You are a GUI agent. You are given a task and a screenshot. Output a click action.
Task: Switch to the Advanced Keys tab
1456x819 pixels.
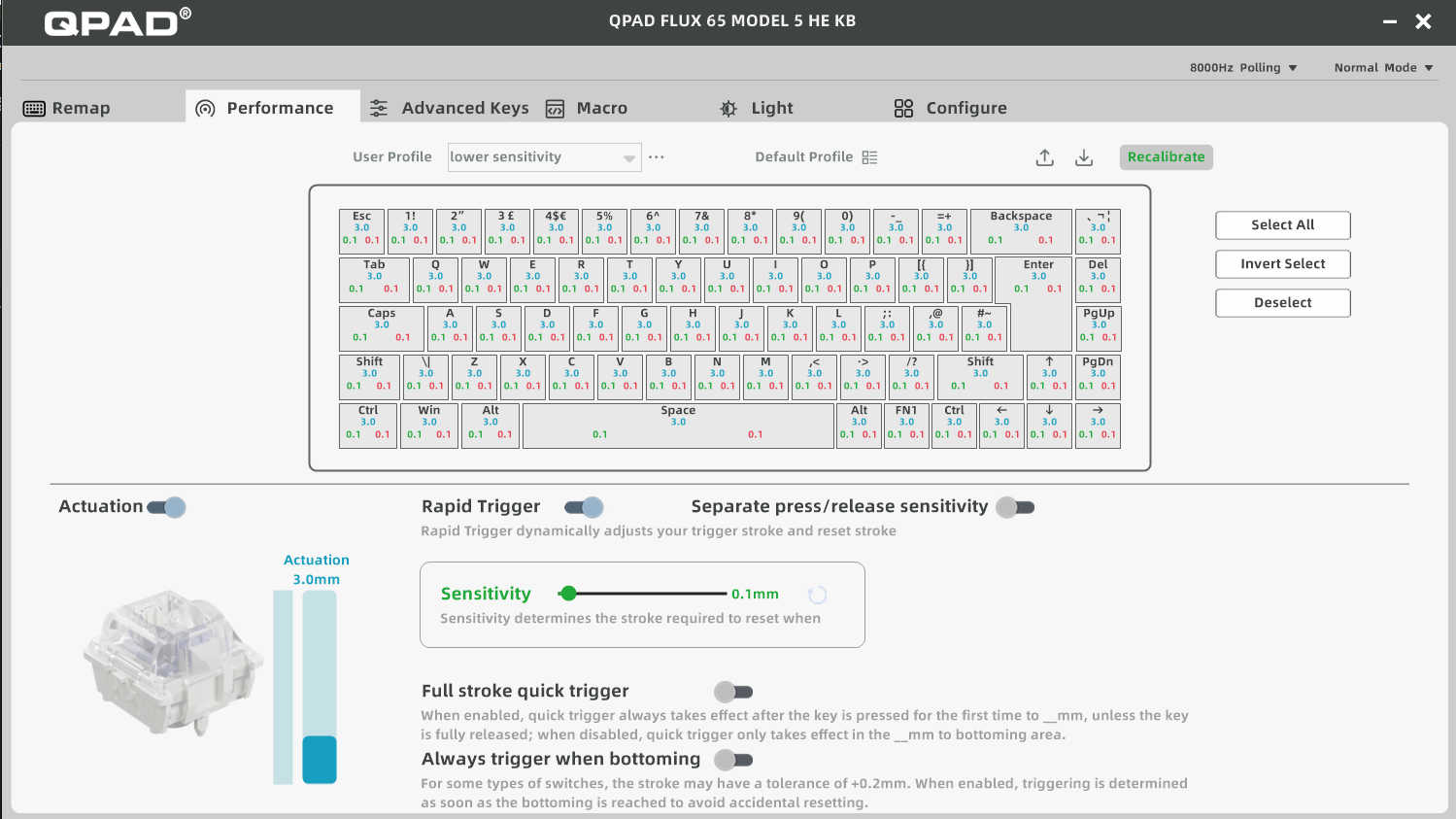point(450,108)
